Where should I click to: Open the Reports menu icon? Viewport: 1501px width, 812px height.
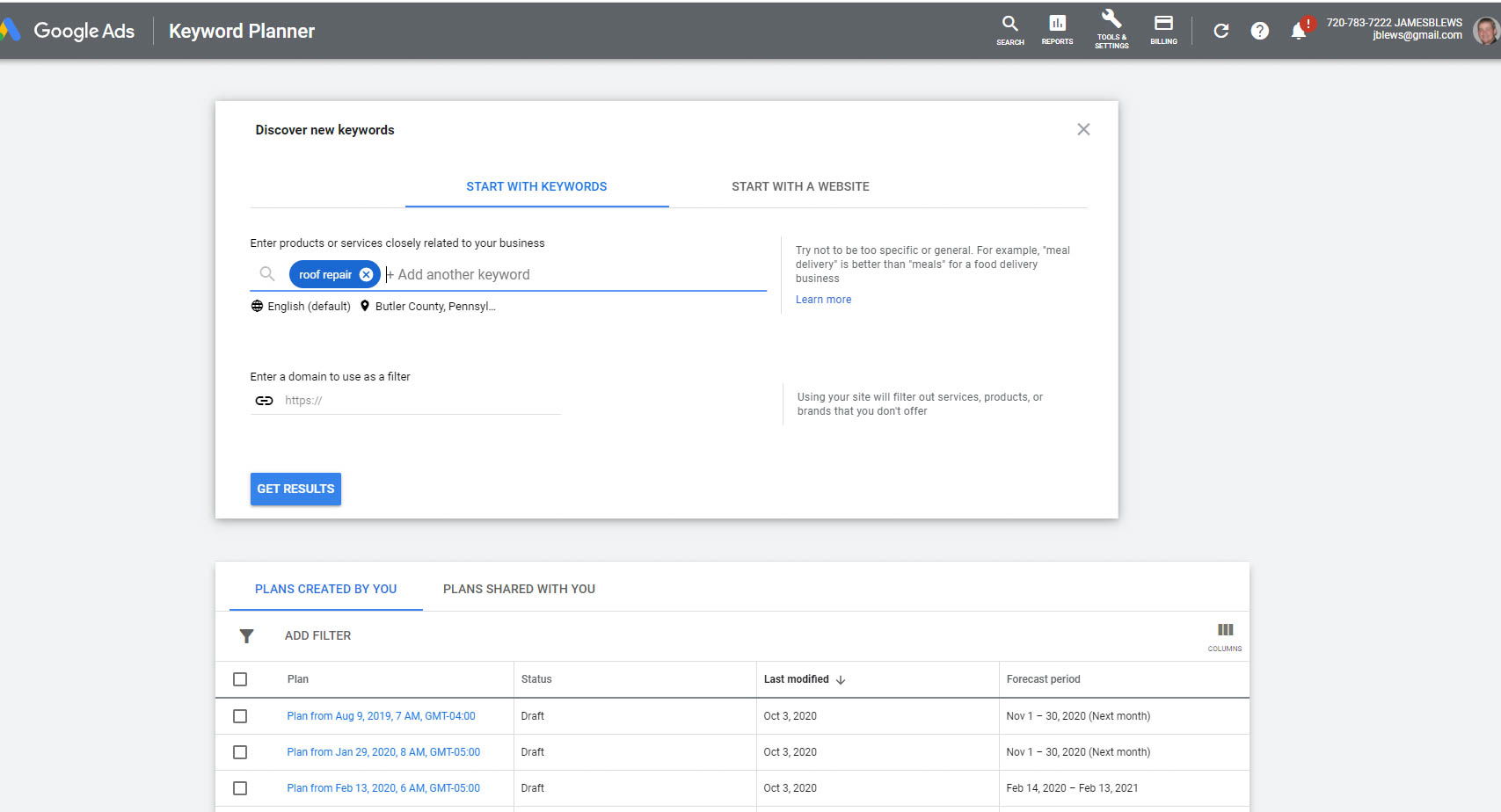(x=1057, y=29)
